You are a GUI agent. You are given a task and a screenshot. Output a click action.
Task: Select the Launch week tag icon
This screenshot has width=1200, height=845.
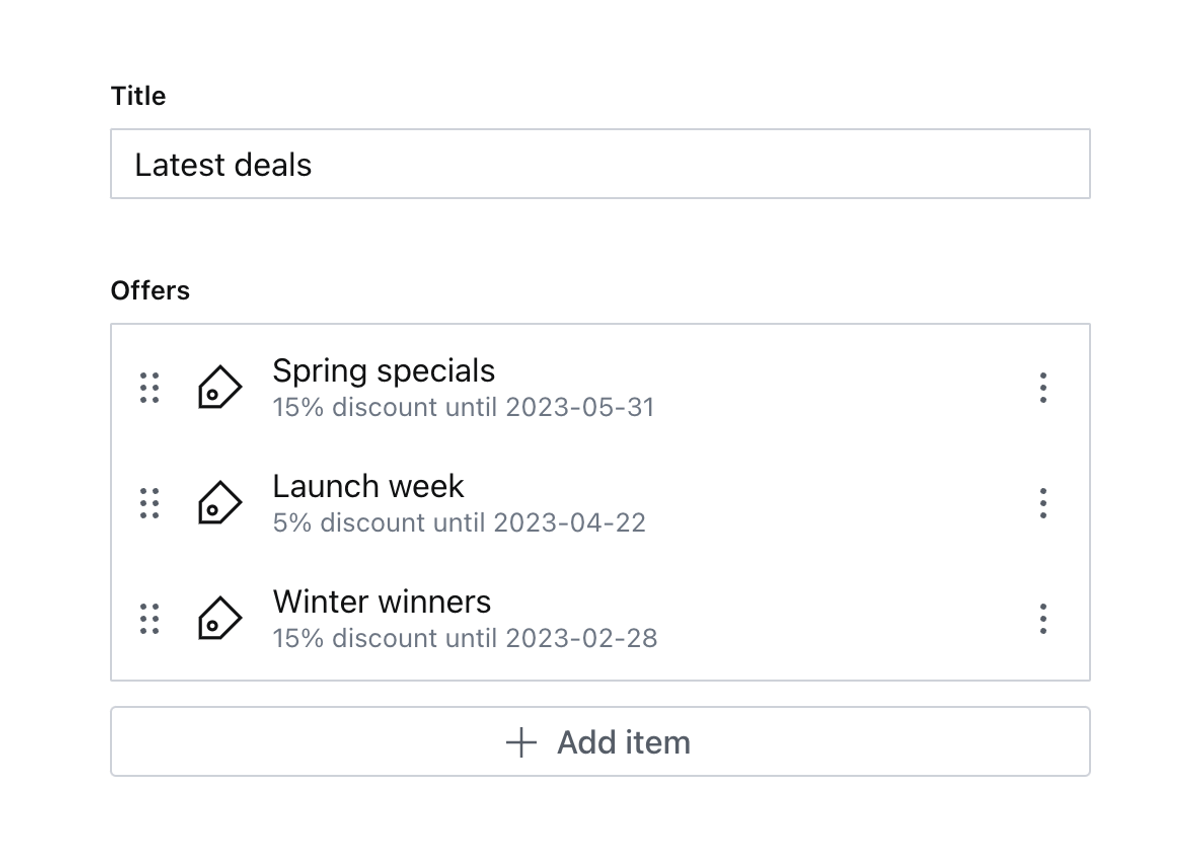(x=219, y=503)
